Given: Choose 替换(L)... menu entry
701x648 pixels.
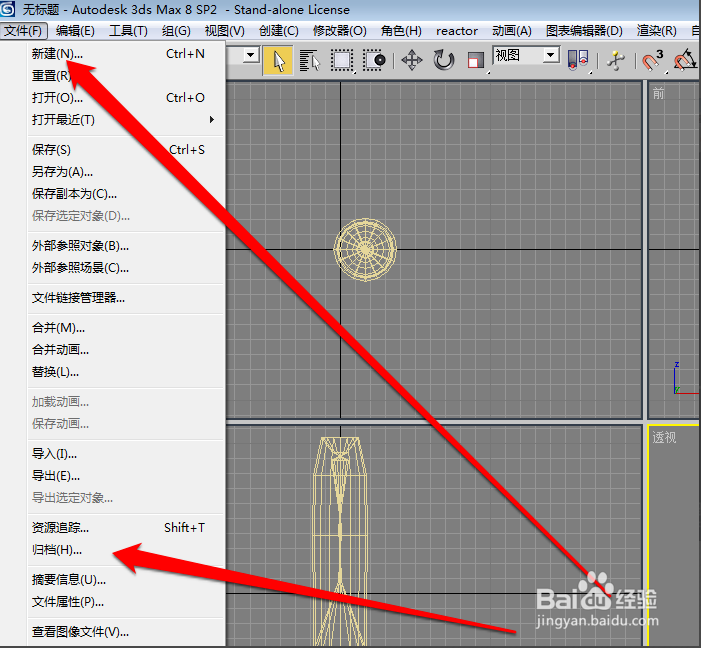Looking at the screenshot, I should (x=126, y=372).
